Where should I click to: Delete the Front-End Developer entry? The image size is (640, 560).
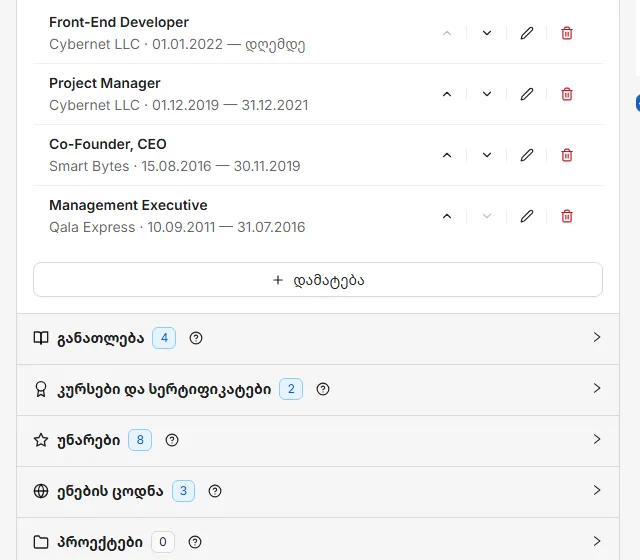click(567, 33)
